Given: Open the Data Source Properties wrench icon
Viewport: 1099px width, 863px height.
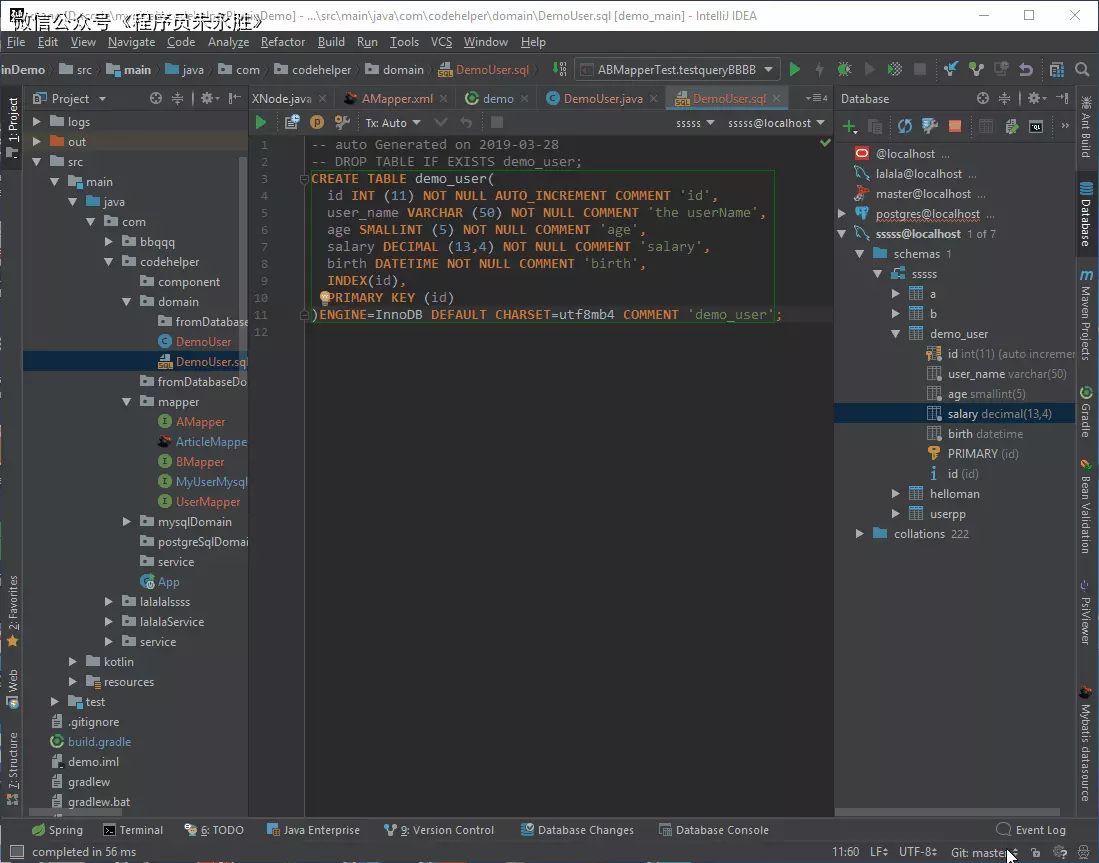Looking at the screenshot, I should tap(929, 126).
